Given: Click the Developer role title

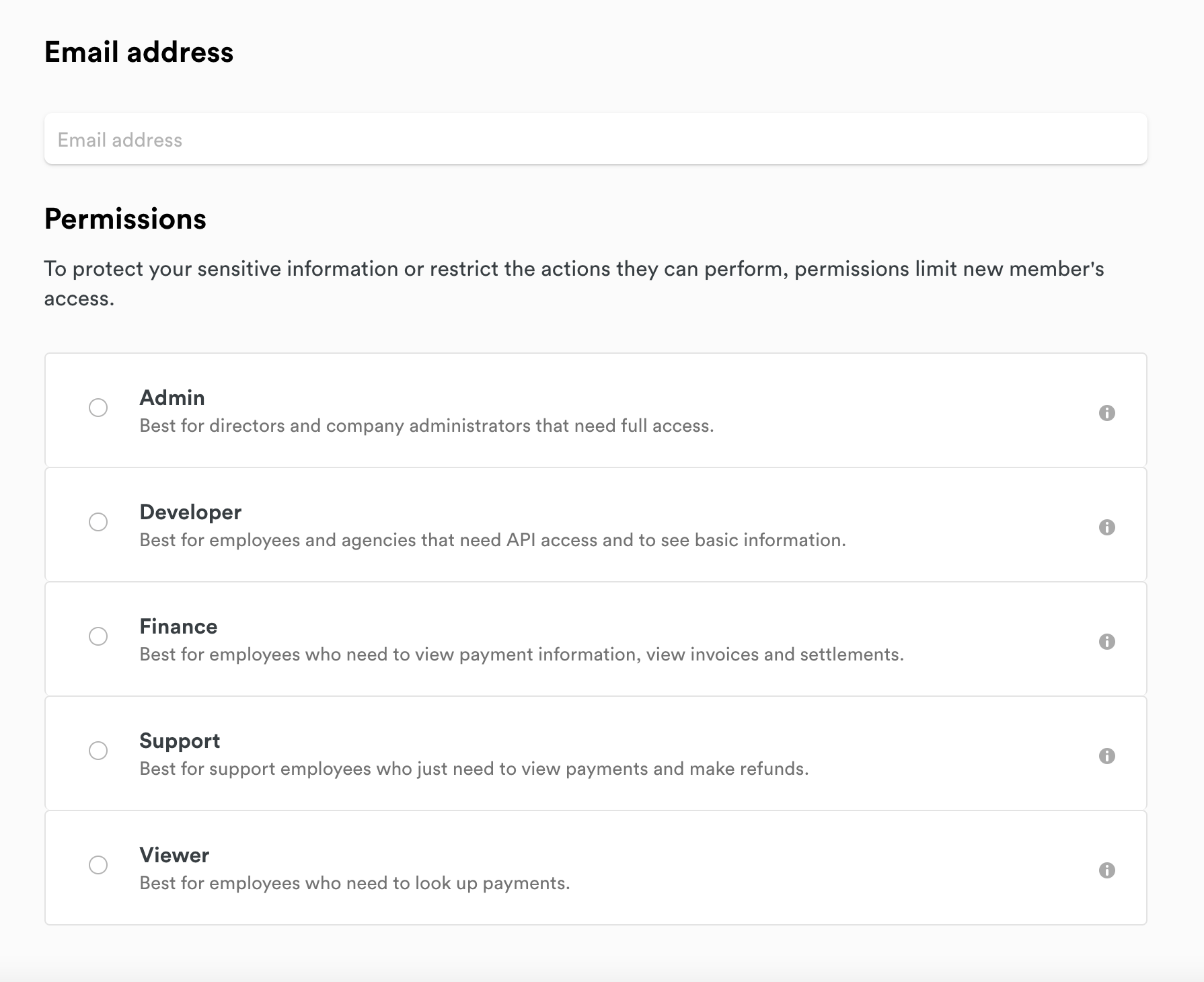Looking at the screenshot, I should 190,512.
